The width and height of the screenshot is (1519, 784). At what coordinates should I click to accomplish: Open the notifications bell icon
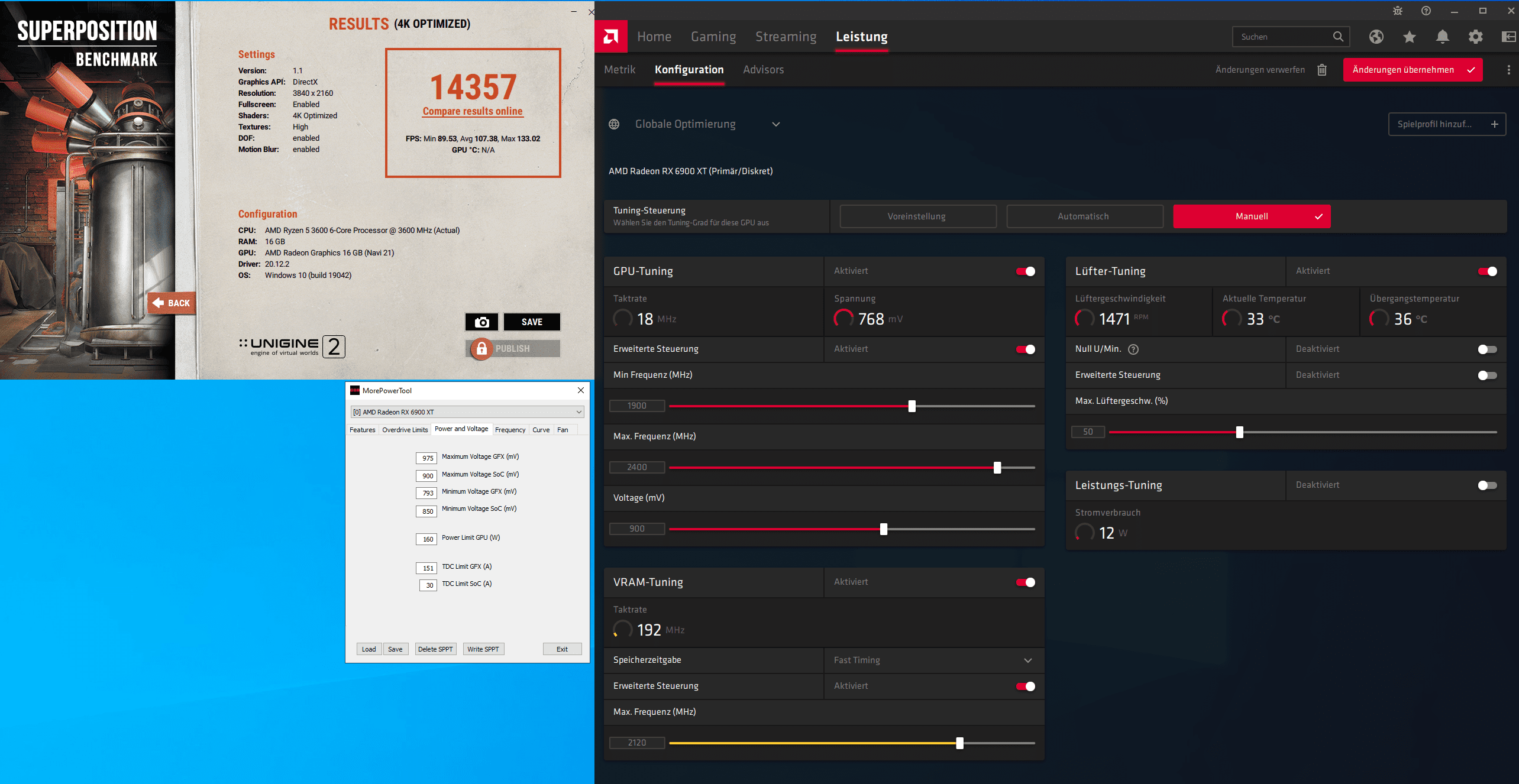1443,37
